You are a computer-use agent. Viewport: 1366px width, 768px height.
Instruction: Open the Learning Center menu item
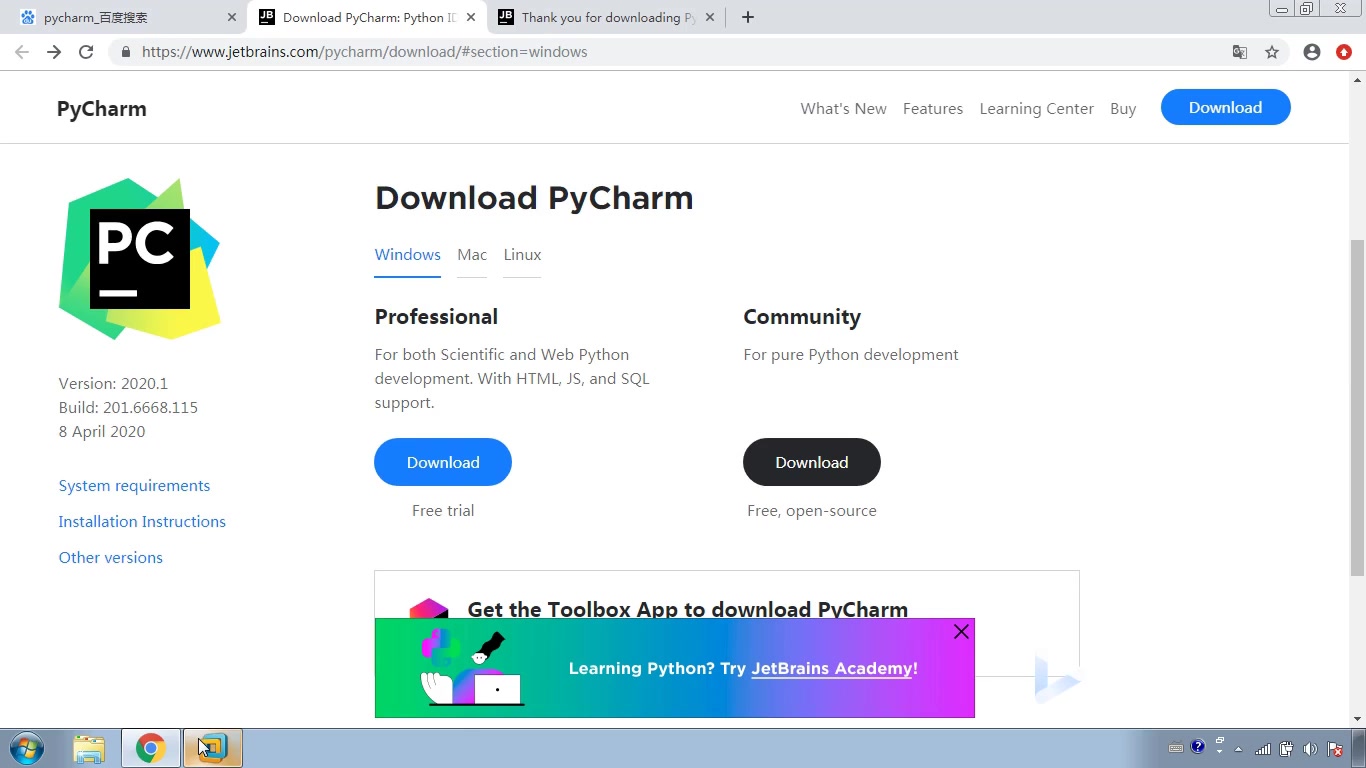pos(1036,108)
